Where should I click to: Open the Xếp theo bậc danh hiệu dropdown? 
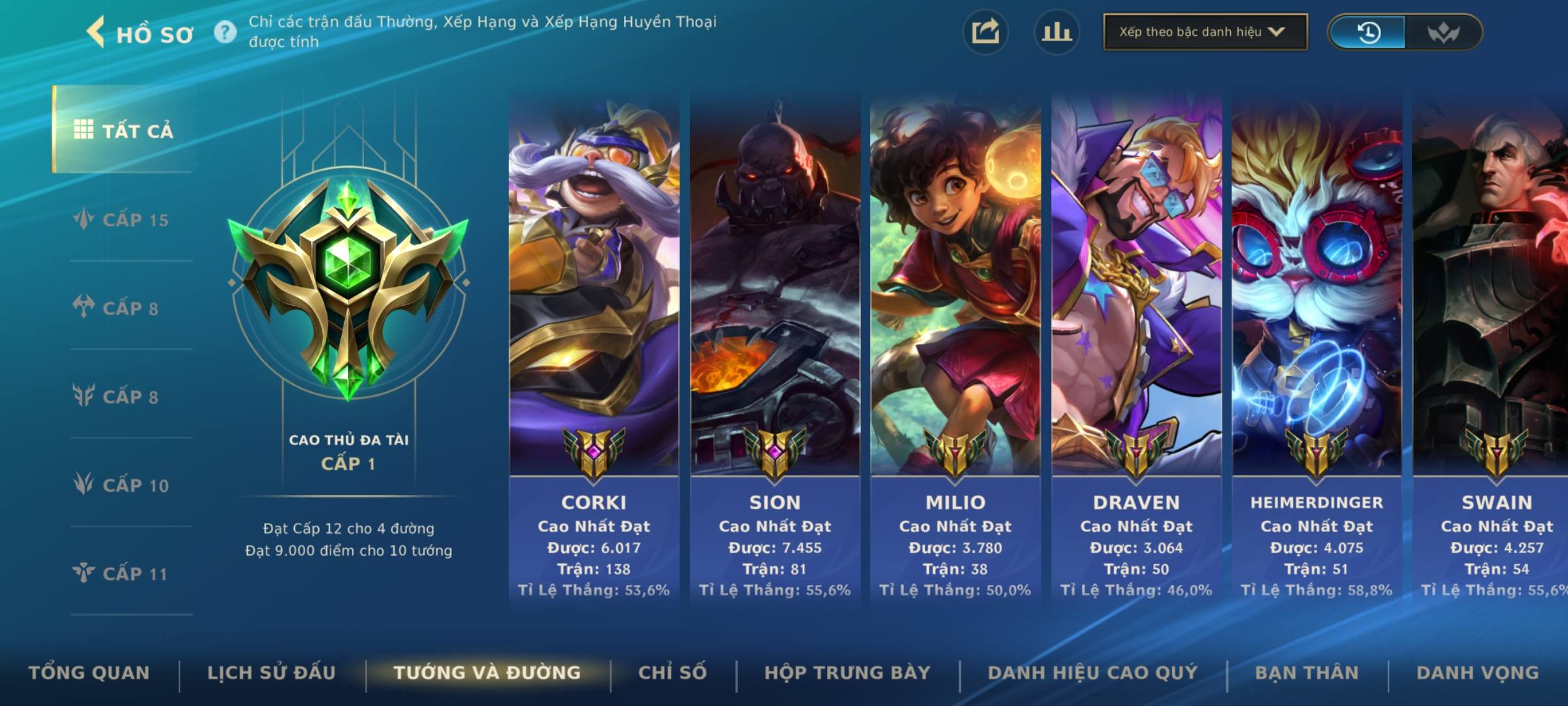[x=1205, y=32]
